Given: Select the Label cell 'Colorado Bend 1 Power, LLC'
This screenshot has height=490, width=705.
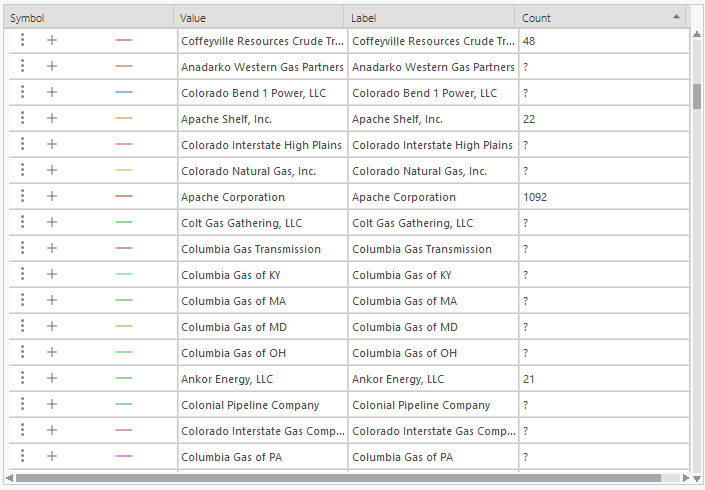Looking at the screenshot, I should coord(433,93).
